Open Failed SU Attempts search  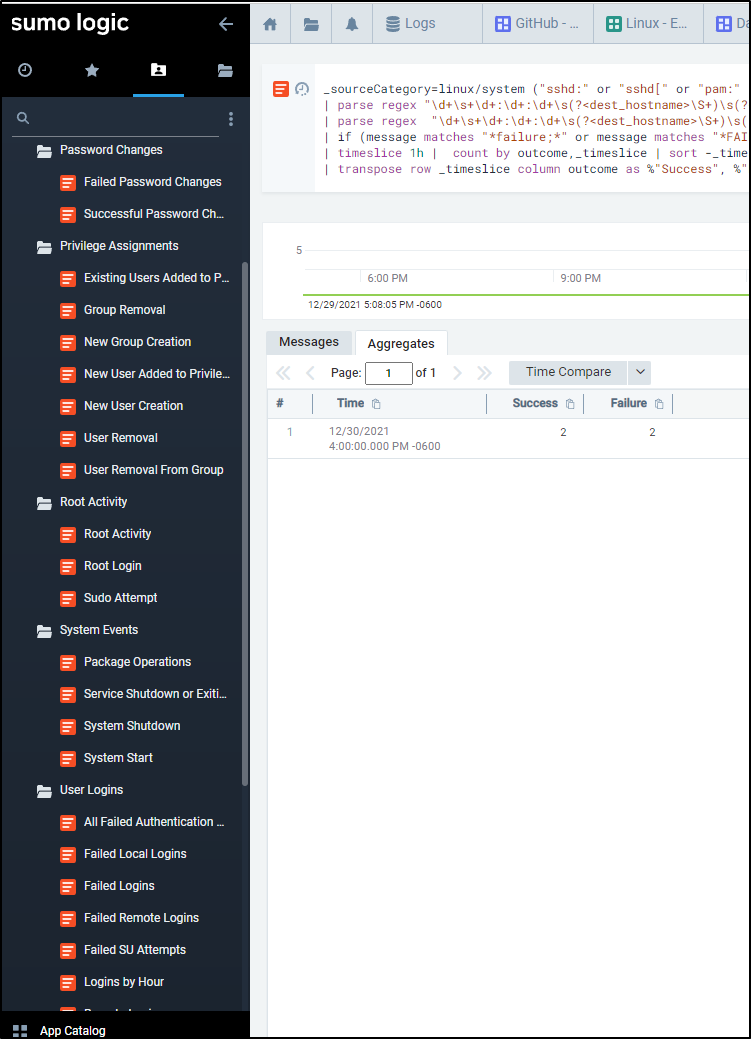(x=135, y=950)
